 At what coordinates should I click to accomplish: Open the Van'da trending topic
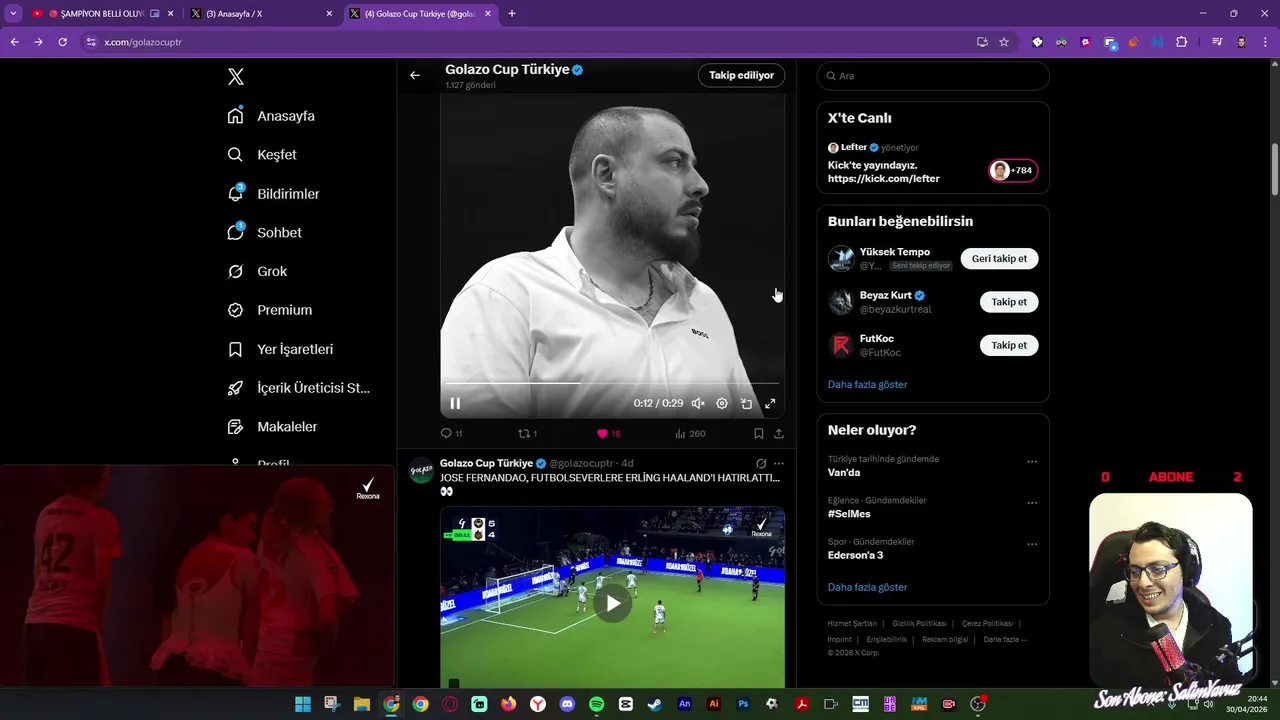point(844,473)
